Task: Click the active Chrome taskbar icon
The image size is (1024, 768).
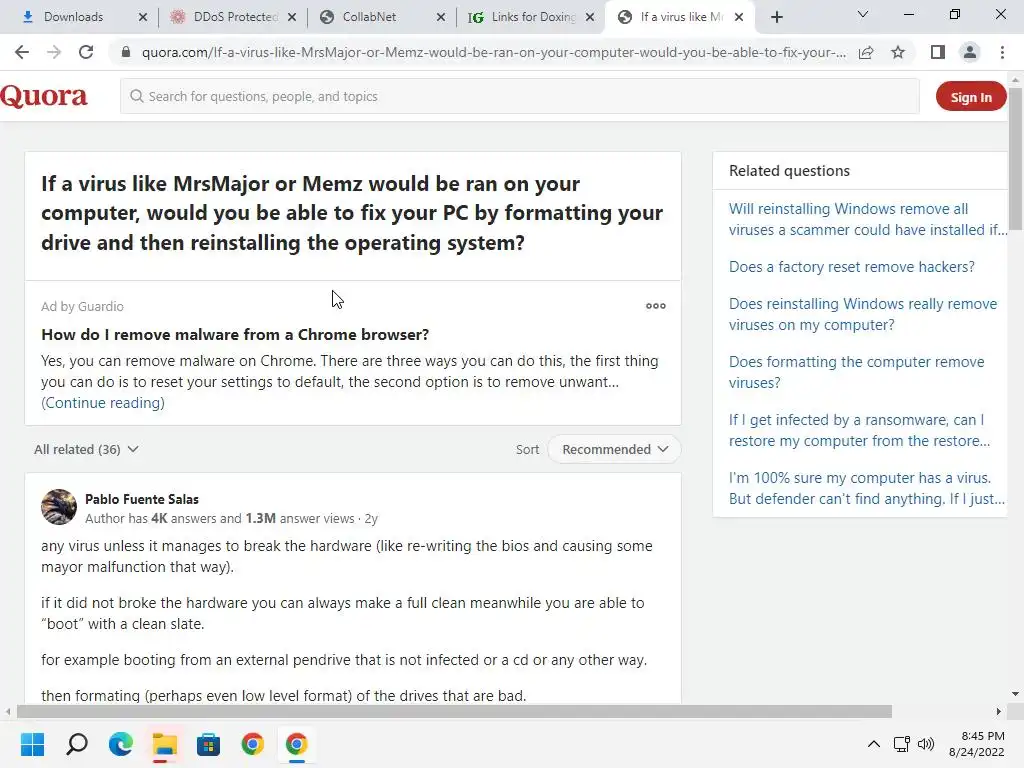Action: point(296,744)
